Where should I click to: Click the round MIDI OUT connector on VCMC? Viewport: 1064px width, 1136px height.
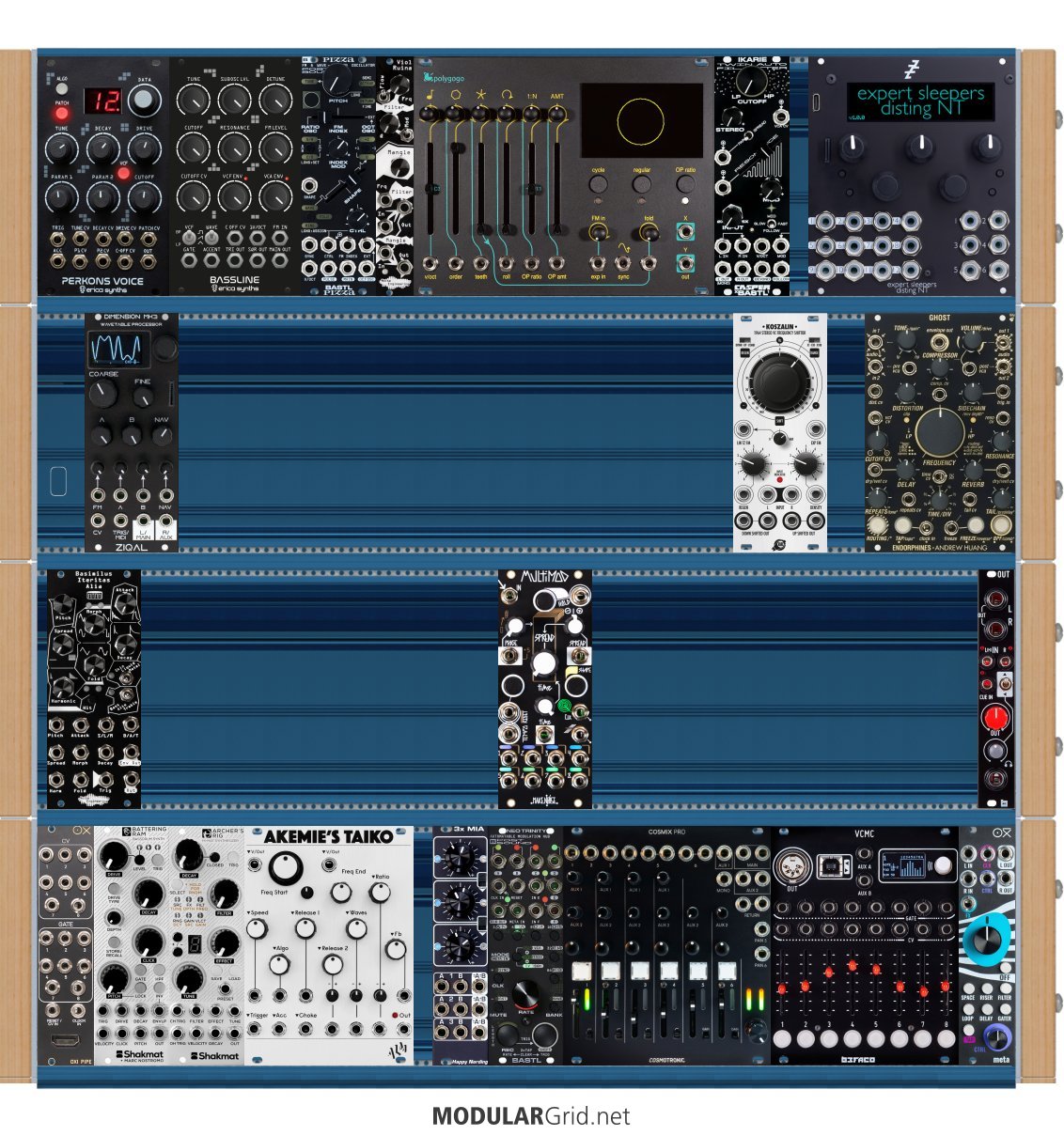pyautogui.click(x=792, y=865)
